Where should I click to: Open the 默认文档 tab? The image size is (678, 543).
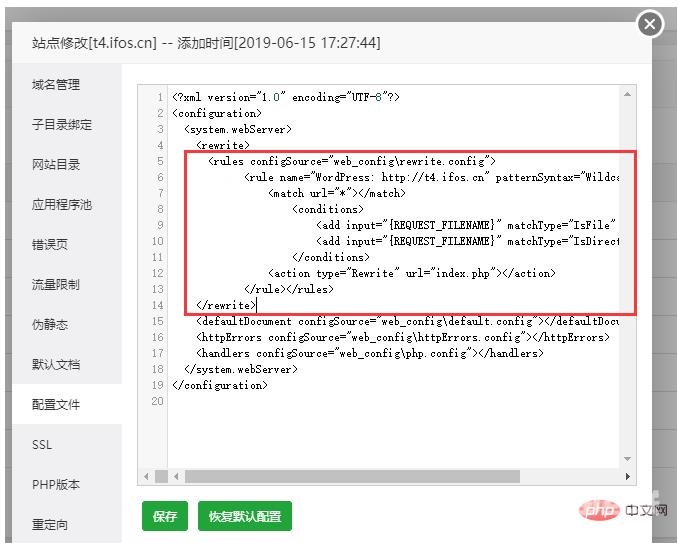(56, 365)
